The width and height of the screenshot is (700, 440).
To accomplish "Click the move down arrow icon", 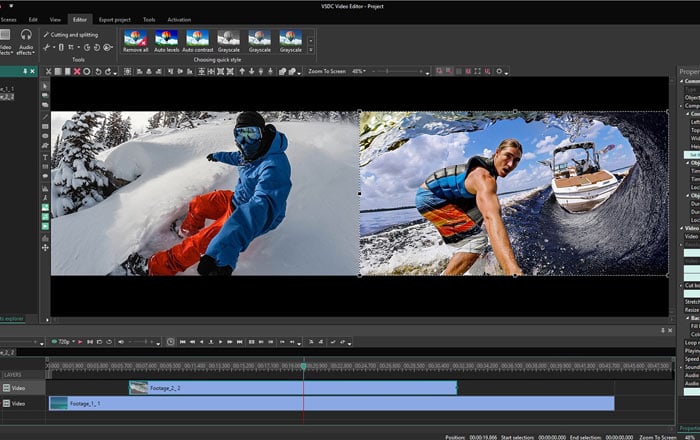I will coord(251,71).
